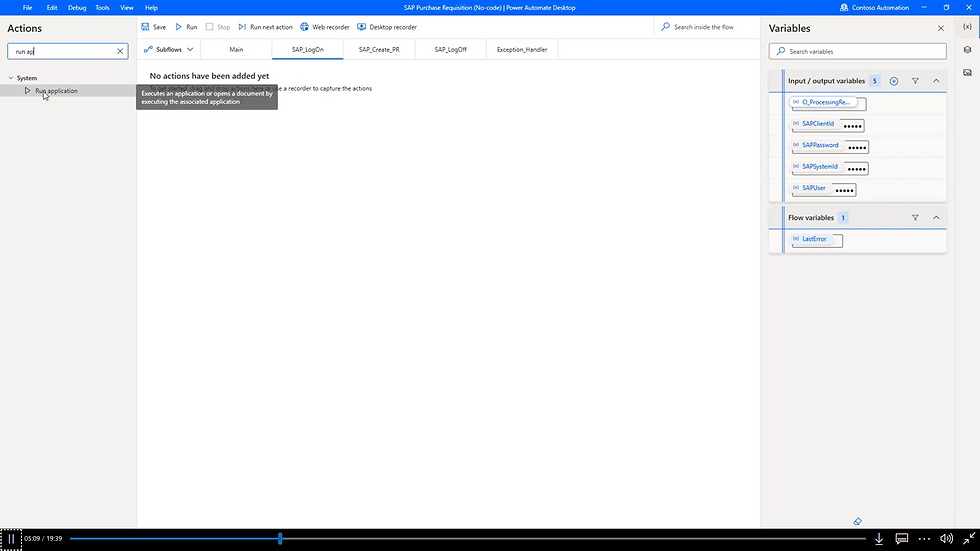Open the File menu

[x=28, y=7]
